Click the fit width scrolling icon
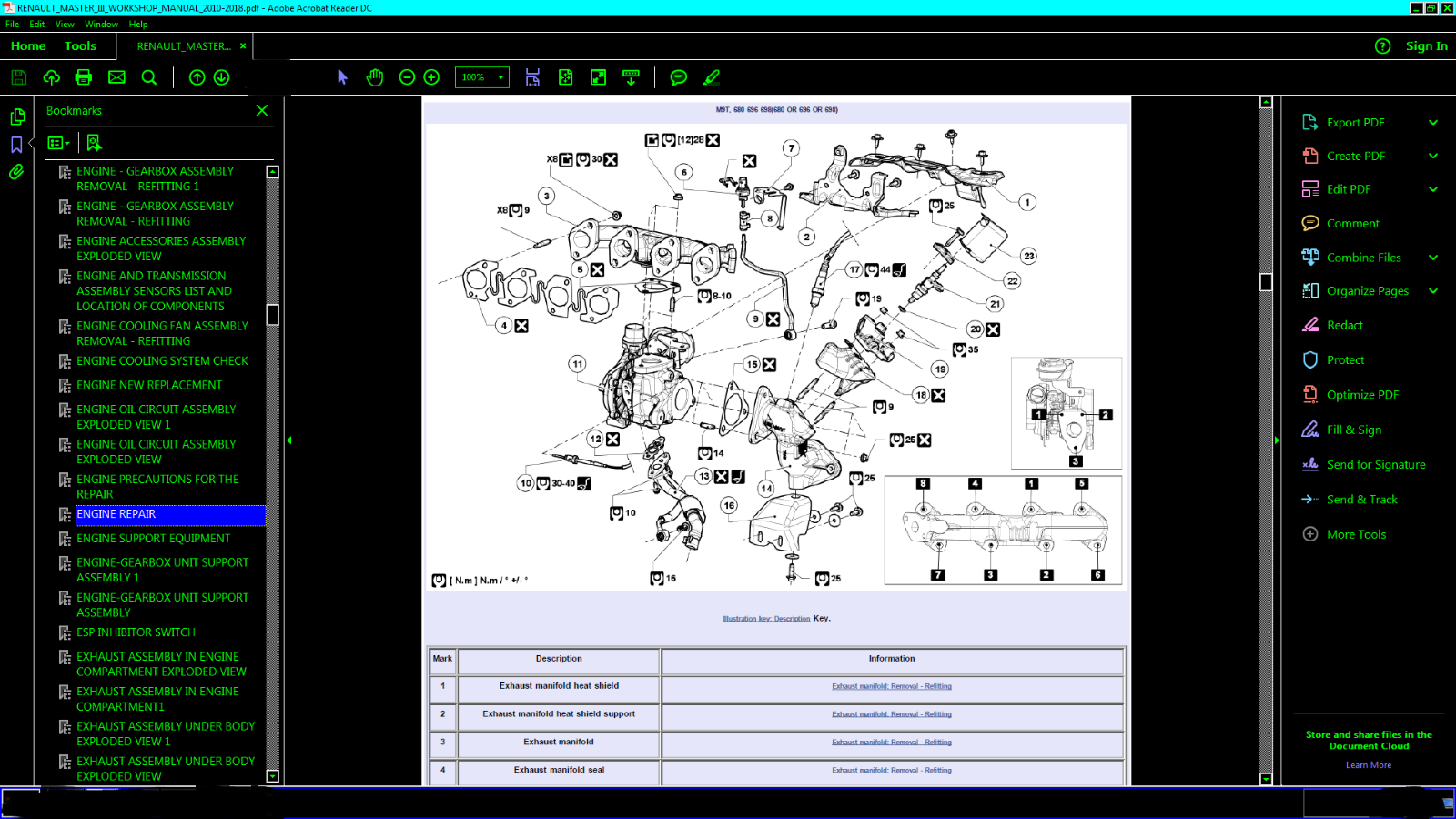The image size is (1456, 819). (532, 77)
